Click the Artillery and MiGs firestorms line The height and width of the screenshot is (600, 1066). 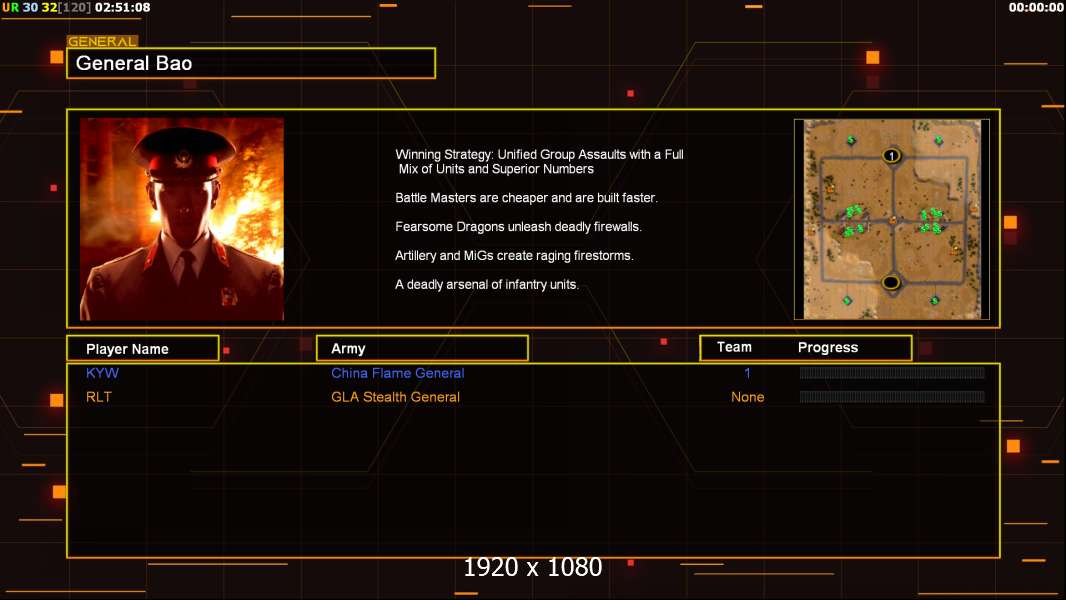tap(514, 255)
